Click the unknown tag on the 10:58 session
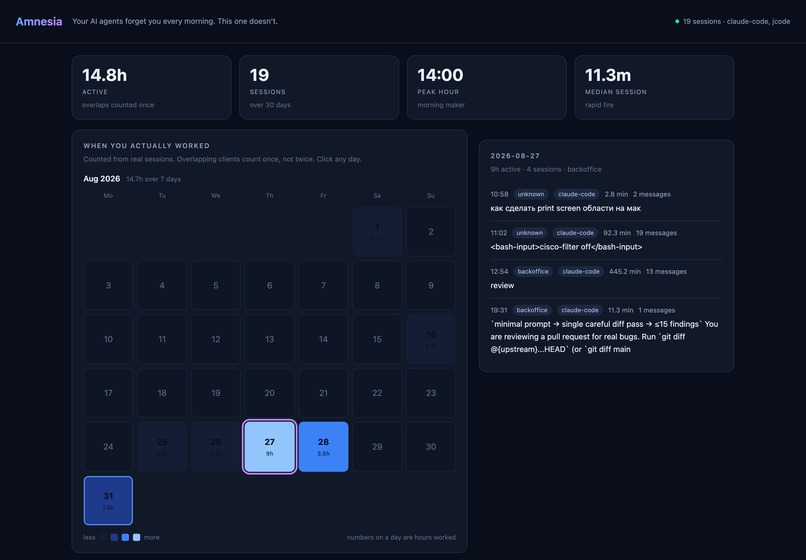 pos(530,194)
